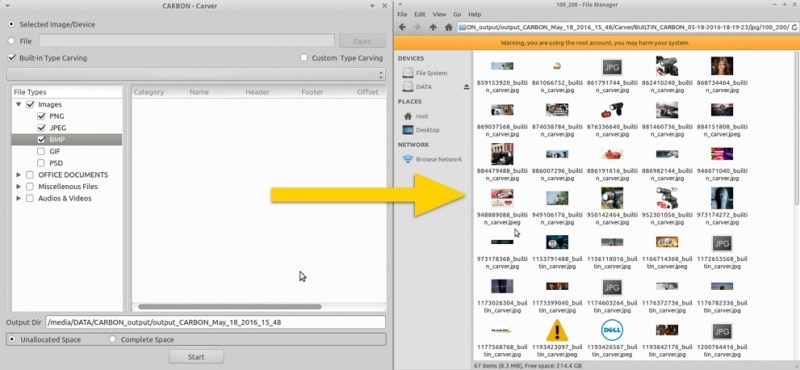Select the Desktop place icon
Image resolution: width=800 pixels, height=370 pixels.
coord(407,130)
